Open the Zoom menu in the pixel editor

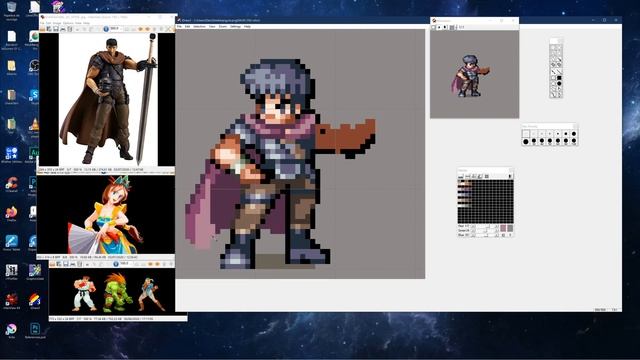[223, 27]
